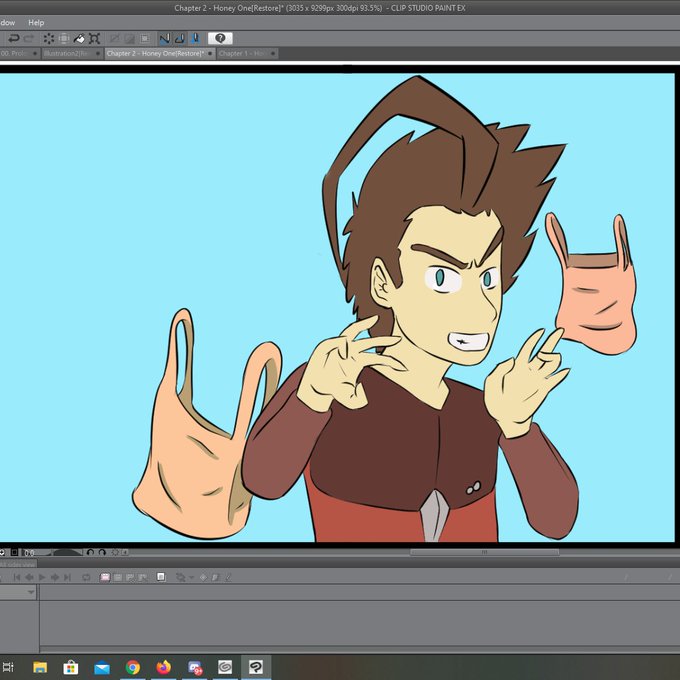Open the keyframe interpolation dropdown arrow
680x680 pixels.
pyautogui.click(x=192, y=577)
